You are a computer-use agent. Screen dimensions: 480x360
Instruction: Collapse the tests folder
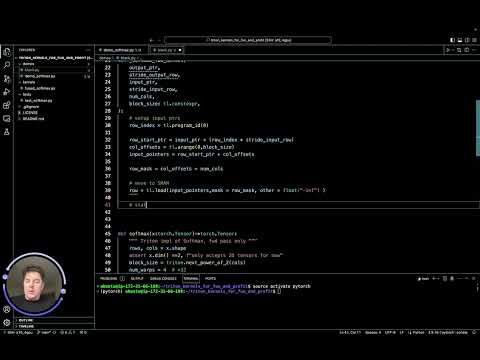click(x=55, y=94)
